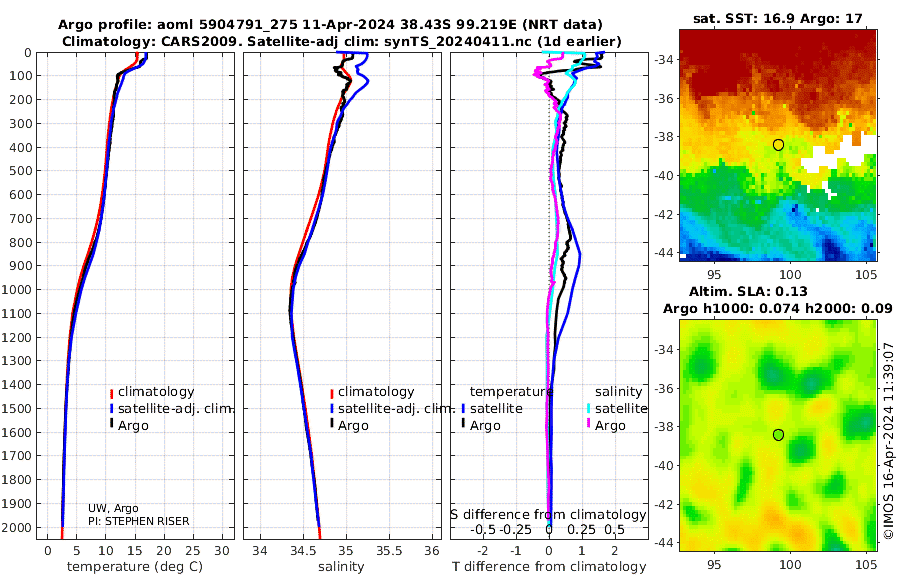900x580 pixels.
Task: Click the cyan salinity satellite legend marker
Action: [588, 409]
